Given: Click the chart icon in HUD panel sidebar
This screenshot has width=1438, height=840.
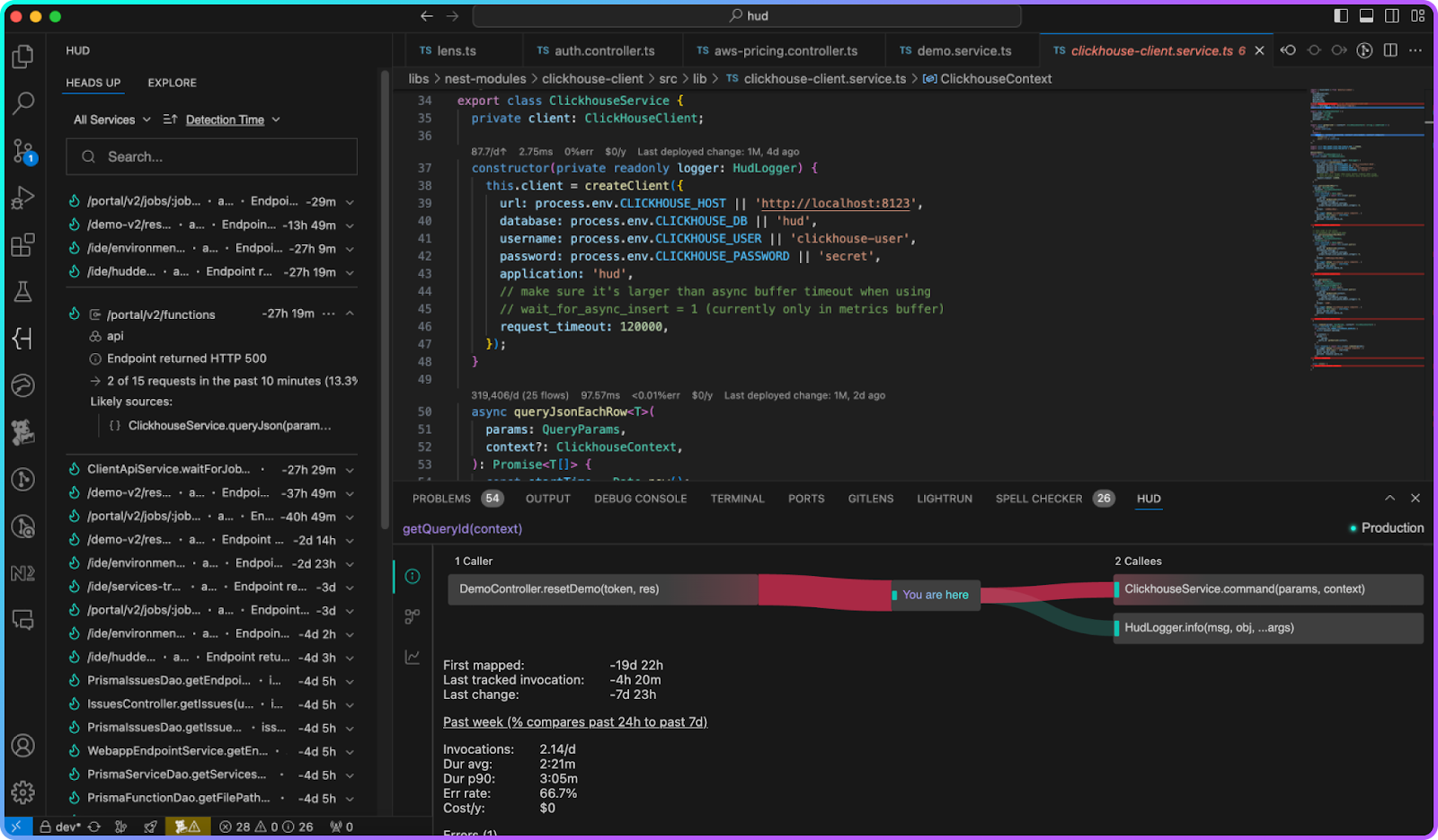Looking at the screenshot, I should pyautogui.click(x=413, y=657).
